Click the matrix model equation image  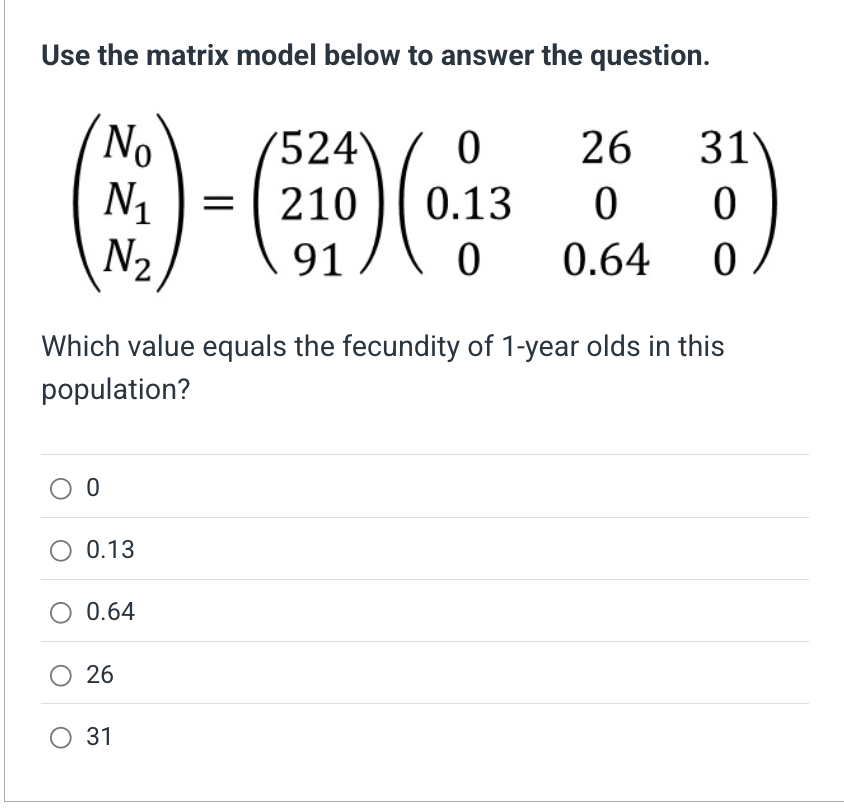pos(420,198)
